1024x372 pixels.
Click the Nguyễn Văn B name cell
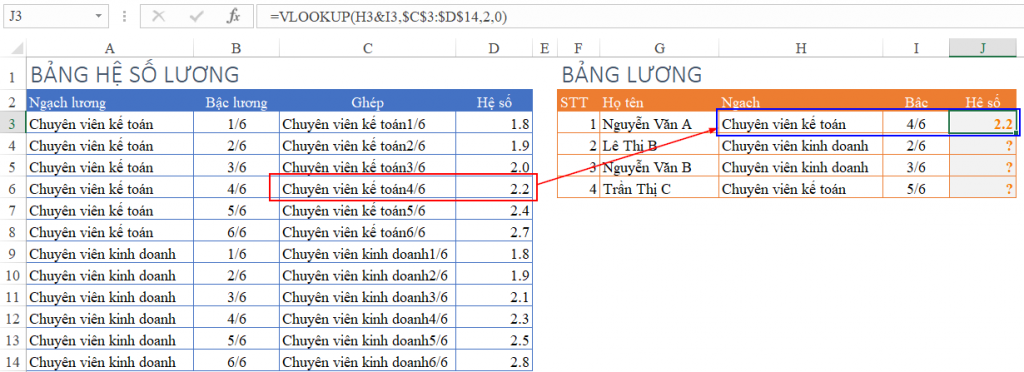[x=659, y=166]
